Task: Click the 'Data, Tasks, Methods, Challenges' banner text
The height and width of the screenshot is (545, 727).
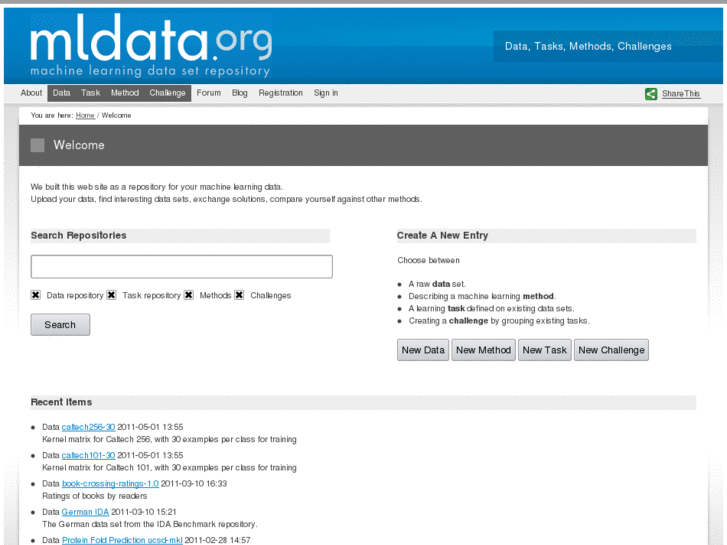Action: [588, 46]
